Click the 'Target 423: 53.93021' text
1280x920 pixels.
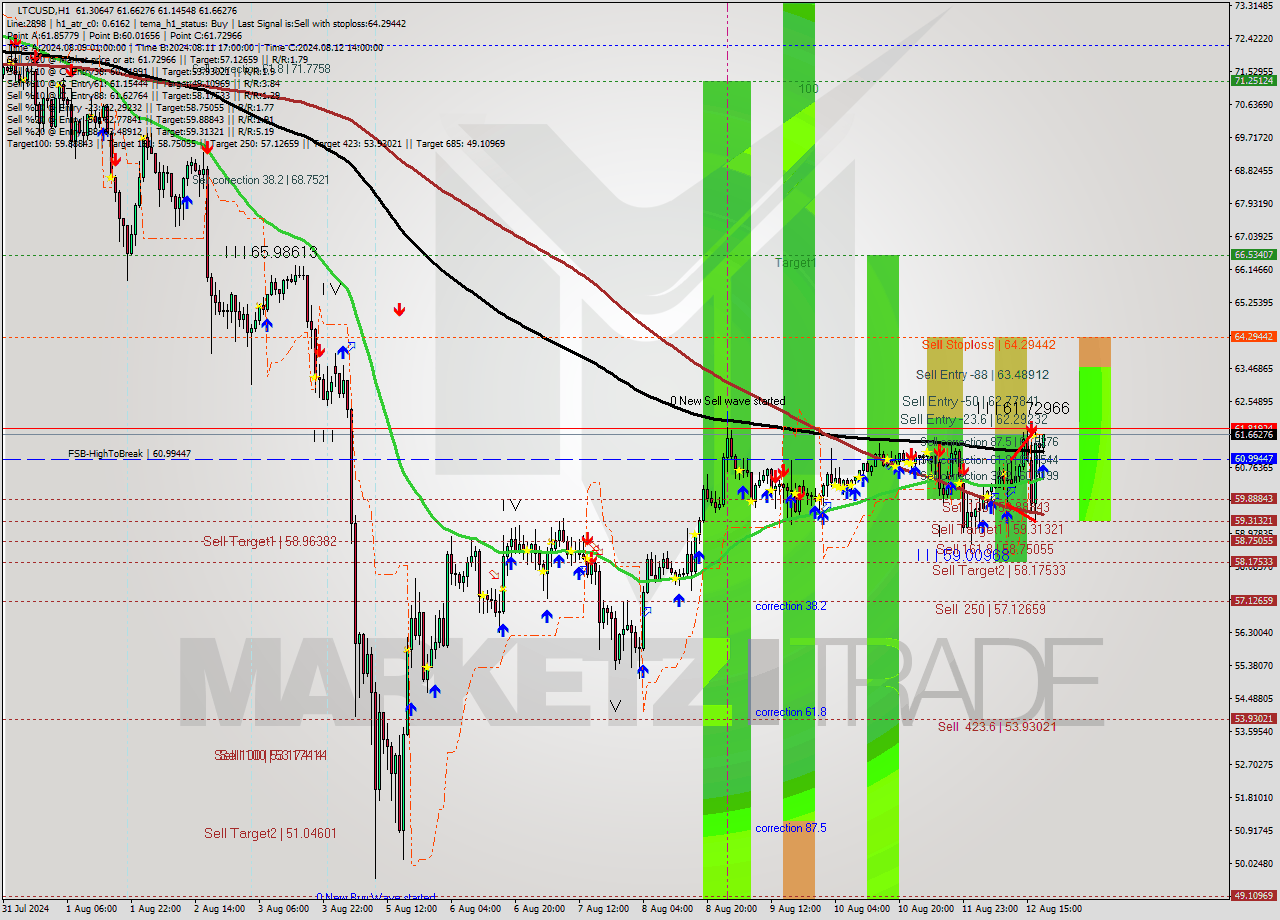click(x=357, y=144)
